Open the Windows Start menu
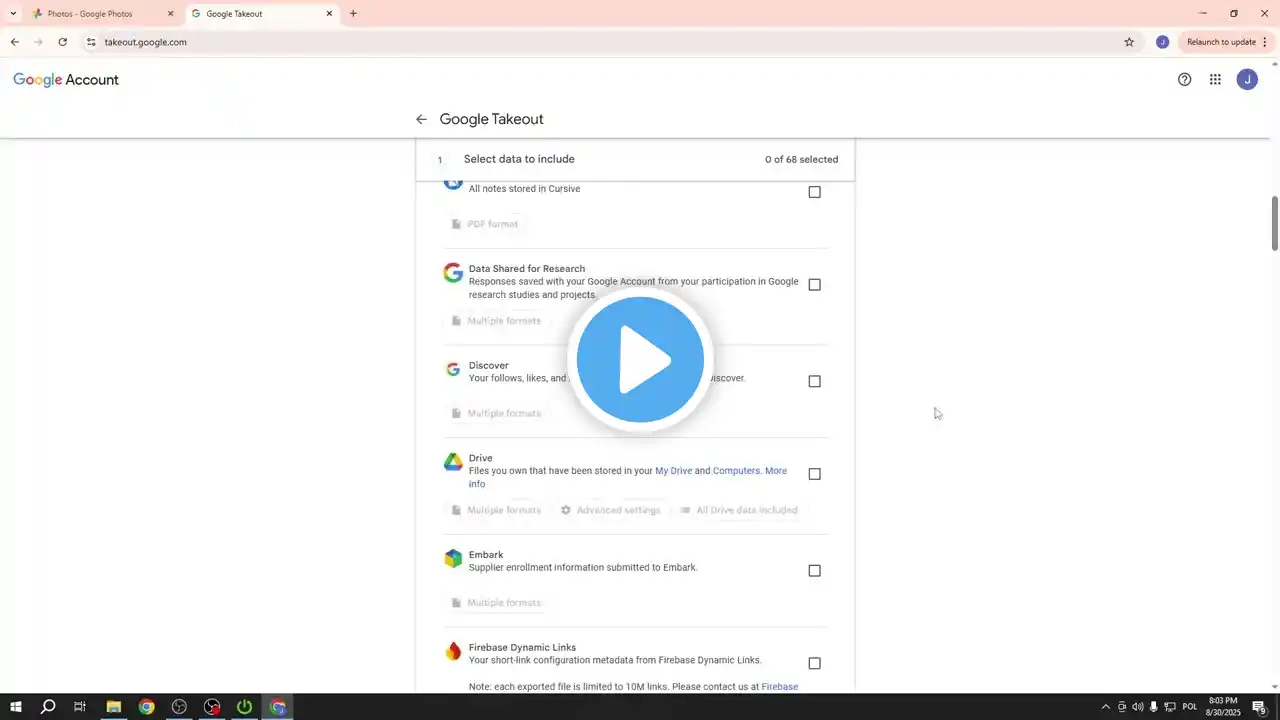This screenshot has width=1280, height=720. pos(16,707)
